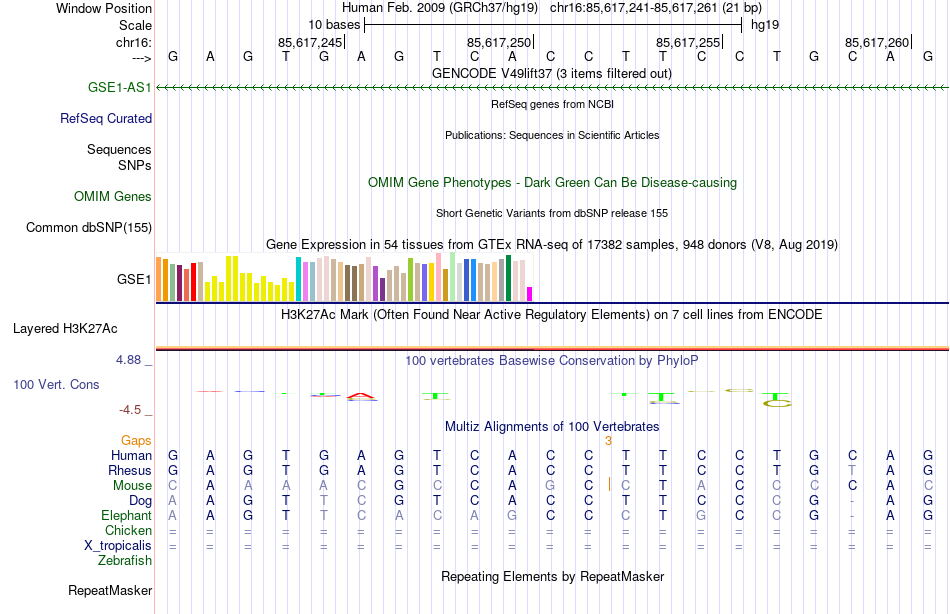This screenshot has width=950, height=614.
Task: Select the Mouse alignment row label
Action: point(132,486)
